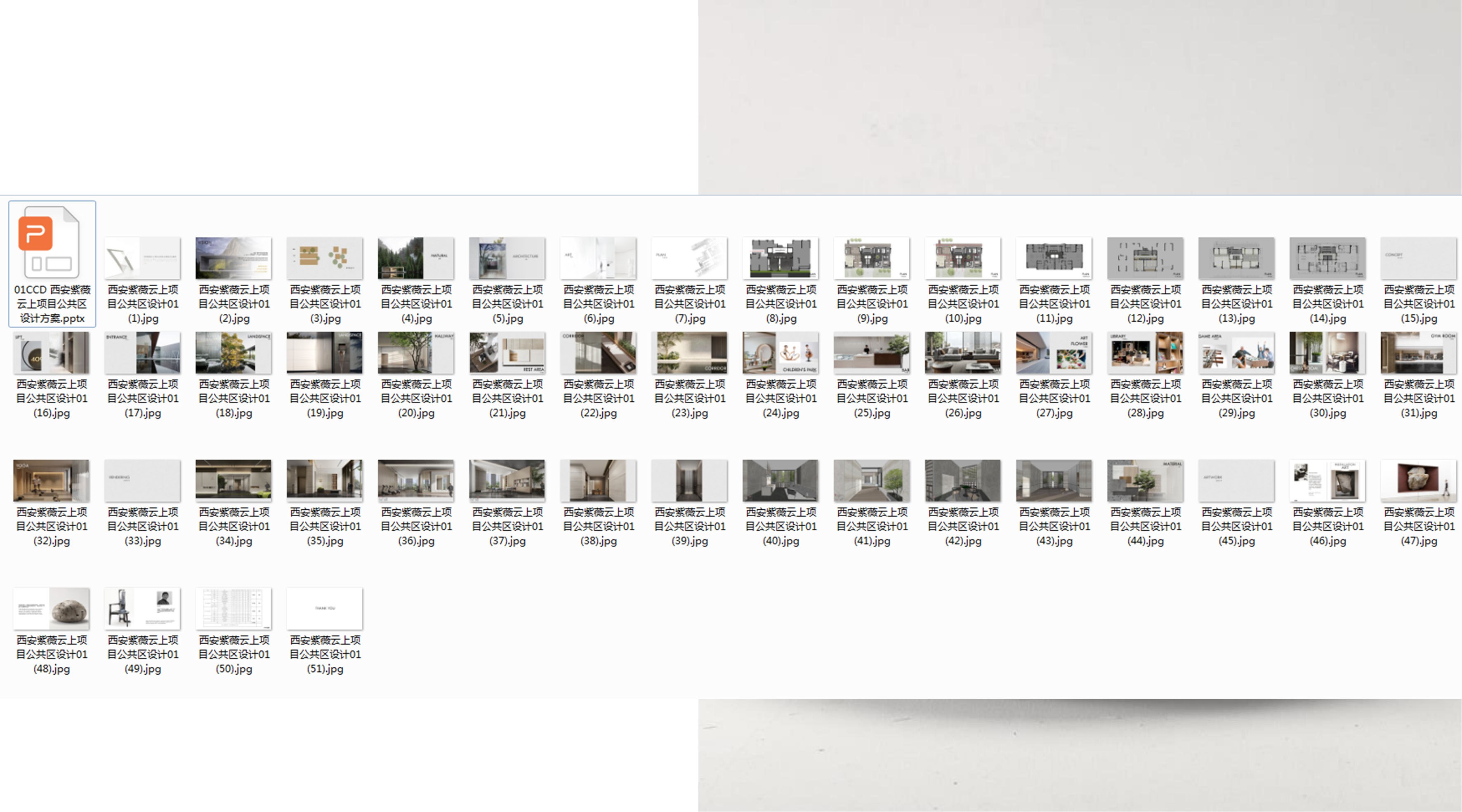Select lounge thumbnail (26).jpg

coord(963,353)
